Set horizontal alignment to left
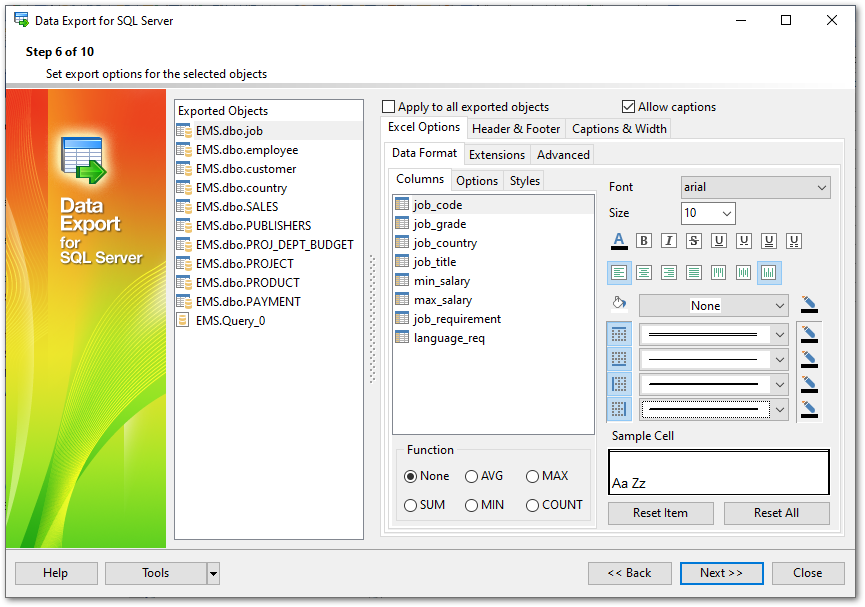 [619, 273]
